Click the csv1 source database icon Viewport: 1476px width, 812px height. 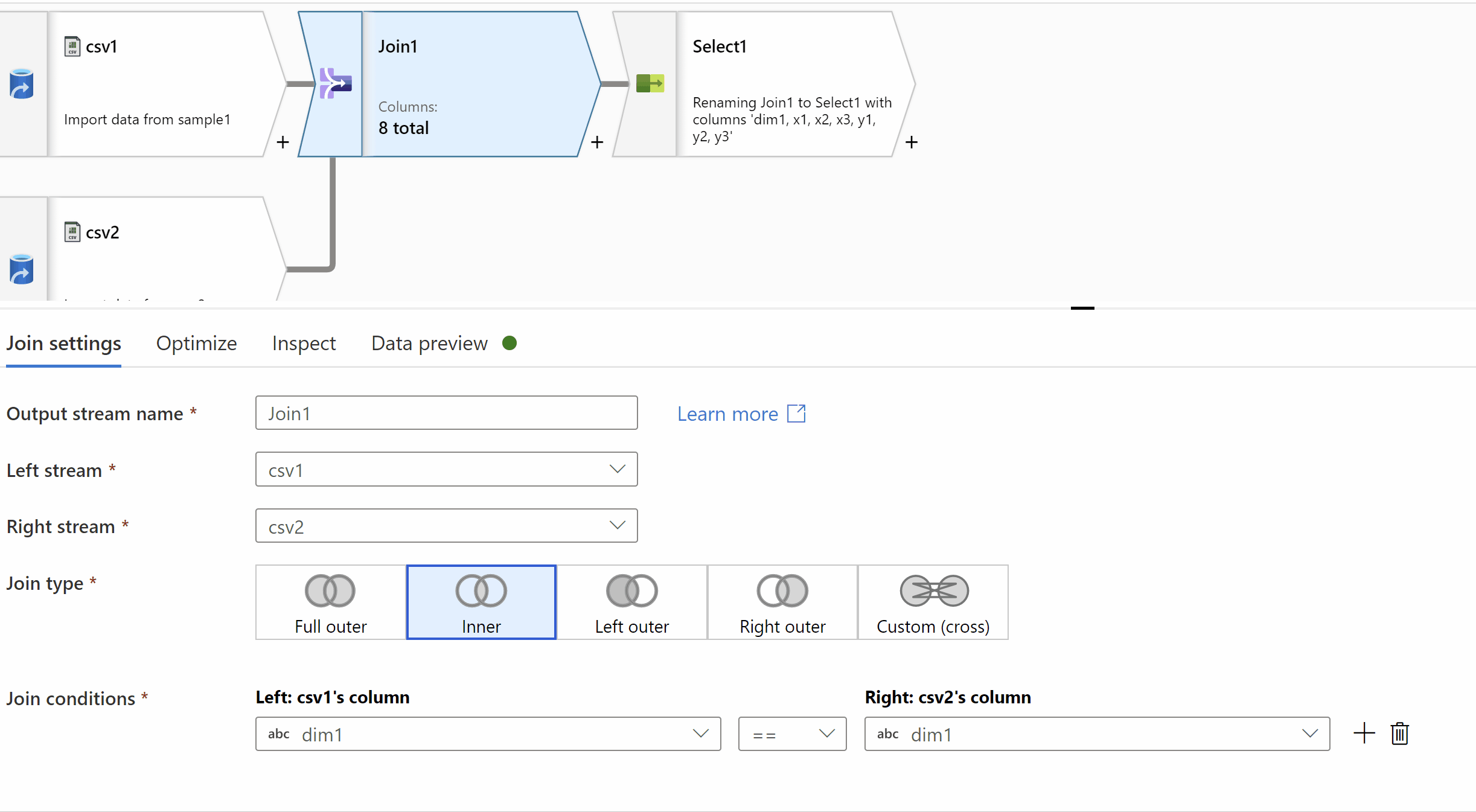click(22, 84)
